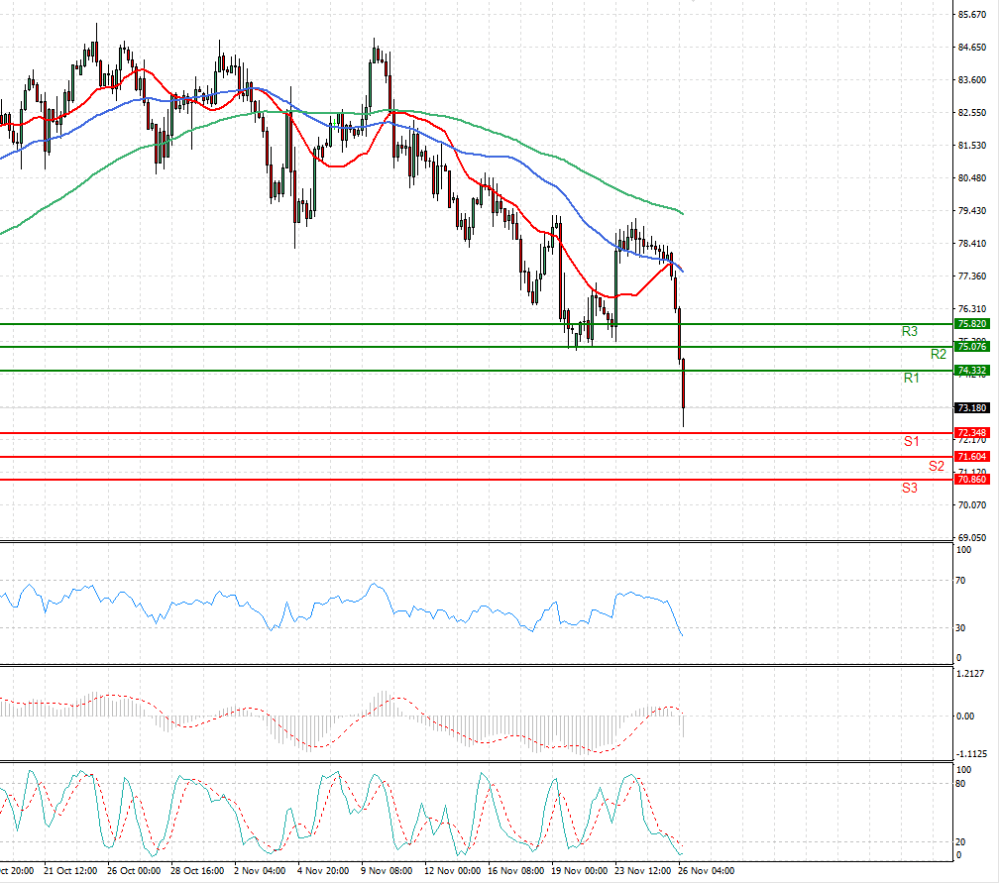Click the S1 support label
Viewport: 1000px width, 883px height.
coord(911,441)
